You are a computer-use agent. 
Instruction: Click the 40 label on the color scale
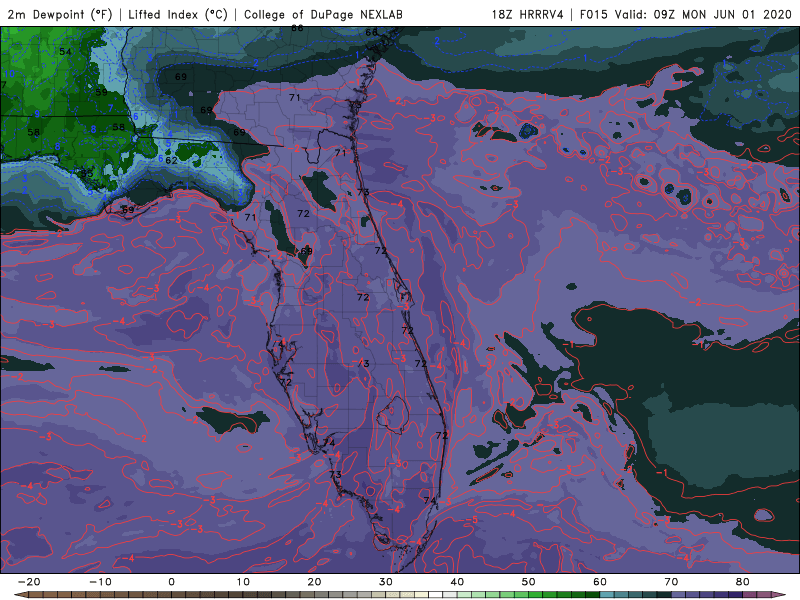(457, 582)
